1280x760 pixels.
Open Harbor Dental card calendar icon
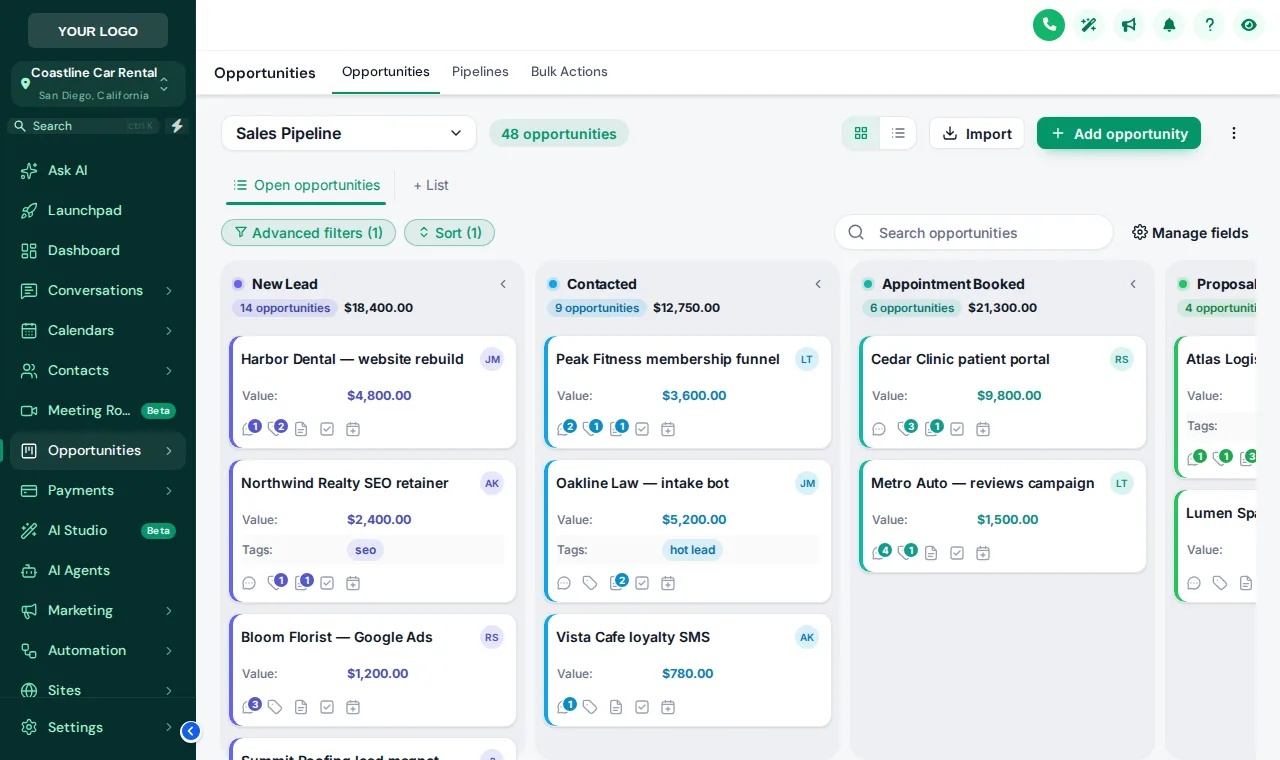353,429
